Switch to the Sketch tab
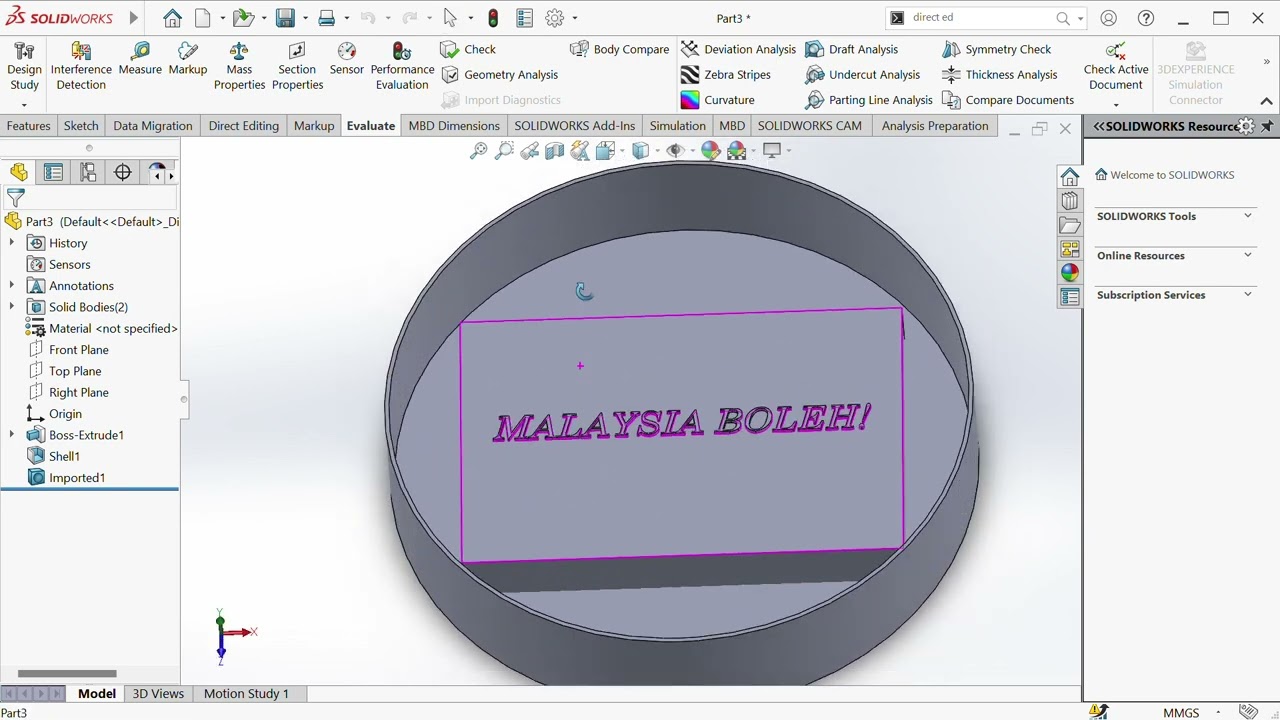1280x720 pixels. coord(81,126)
